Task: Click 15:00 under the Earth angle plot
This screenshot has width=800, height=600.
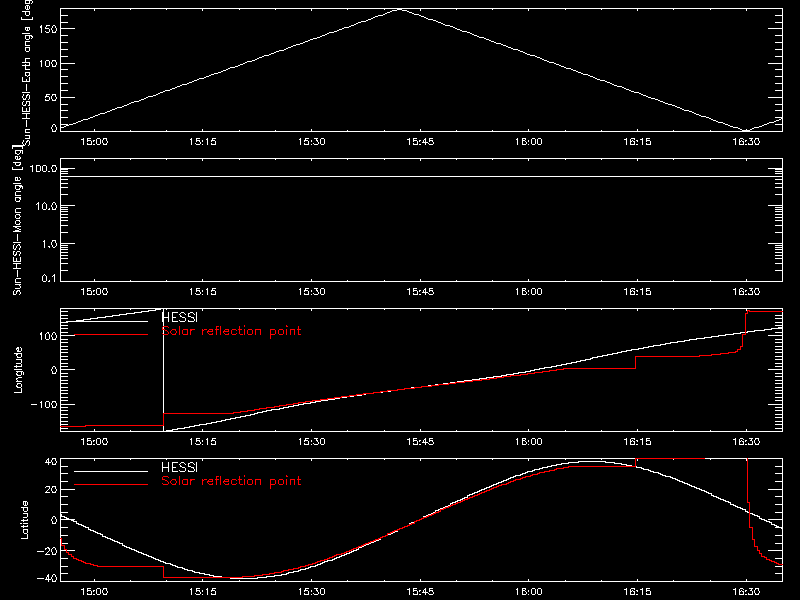Action: (x=94, y=142)
